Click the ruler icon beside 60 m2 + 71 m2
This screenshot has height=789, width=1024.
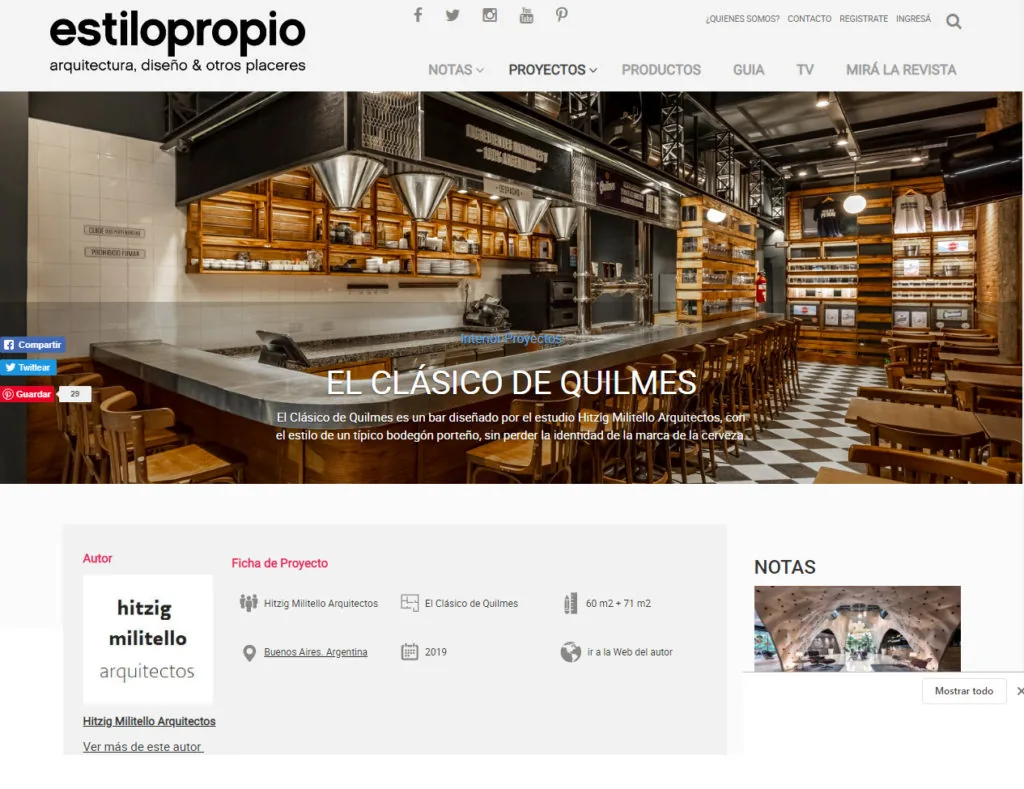coord(570,603)
